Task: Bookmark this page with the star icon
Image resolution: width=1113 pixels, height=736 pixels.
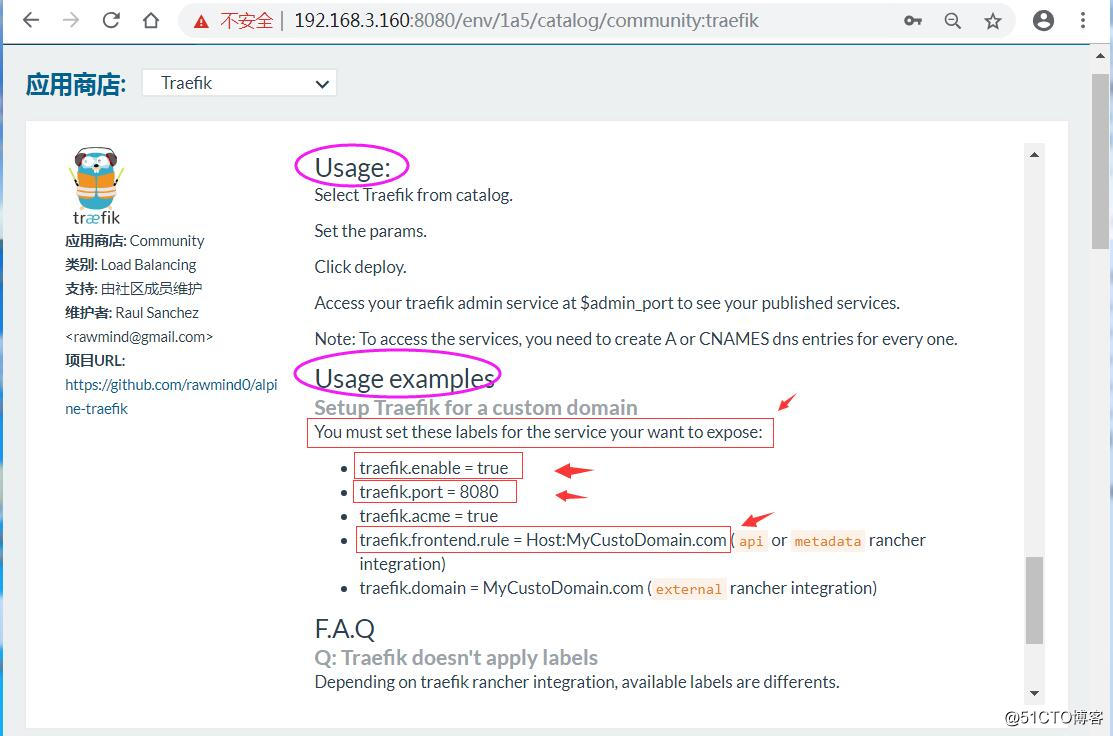Action: click(x=992, y=21)
